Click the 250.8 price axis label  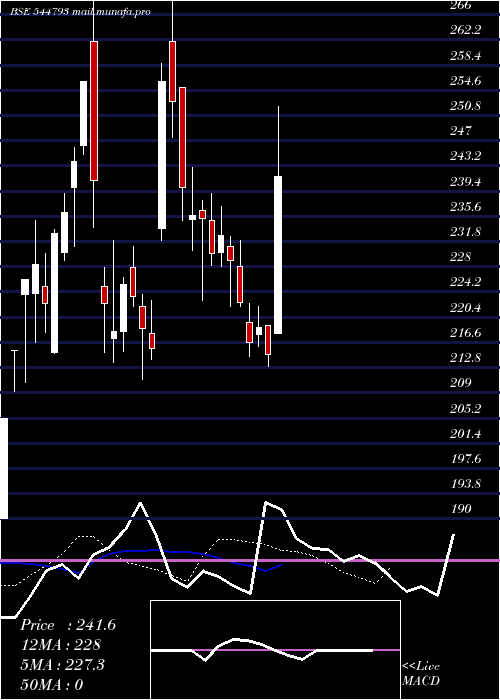(466, 106)
